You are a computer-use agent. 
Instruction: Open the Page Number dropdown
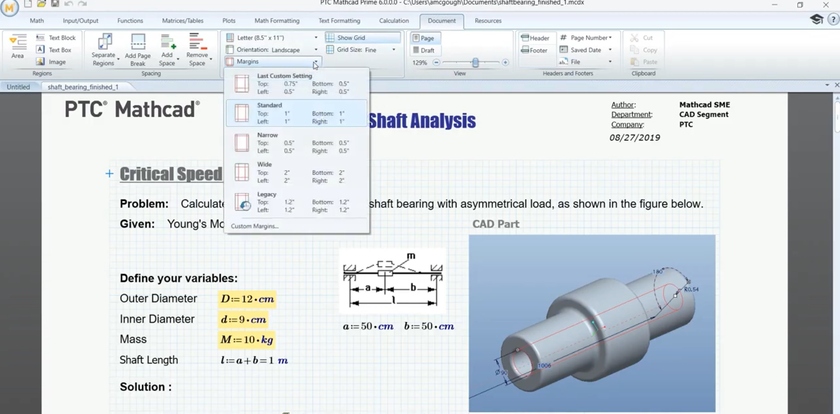(x=587, y=37)
